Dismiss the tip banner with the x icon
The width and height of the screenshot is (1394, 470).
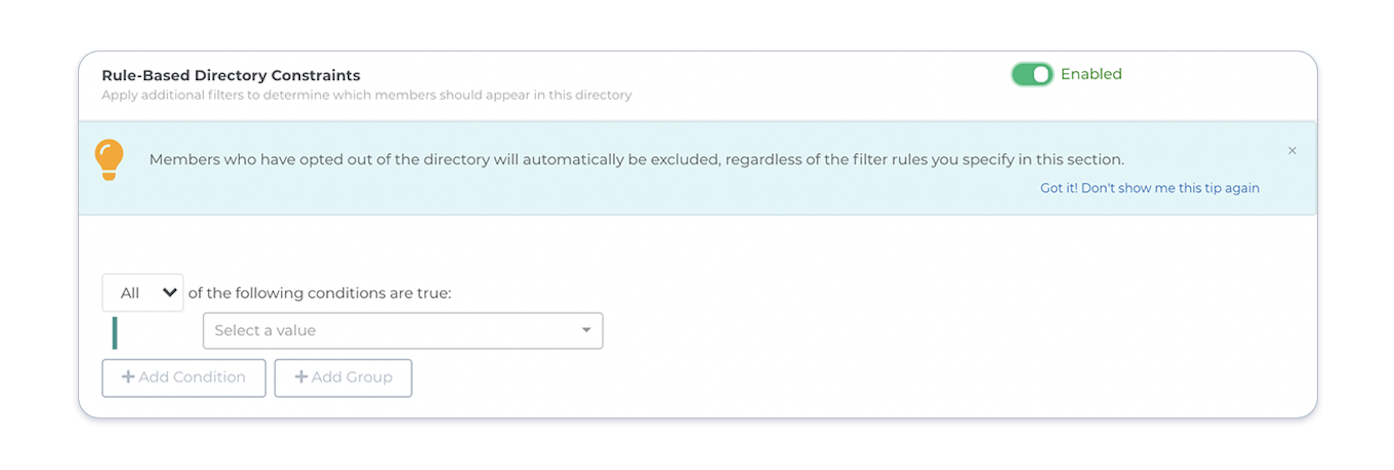pos(1292,151)
